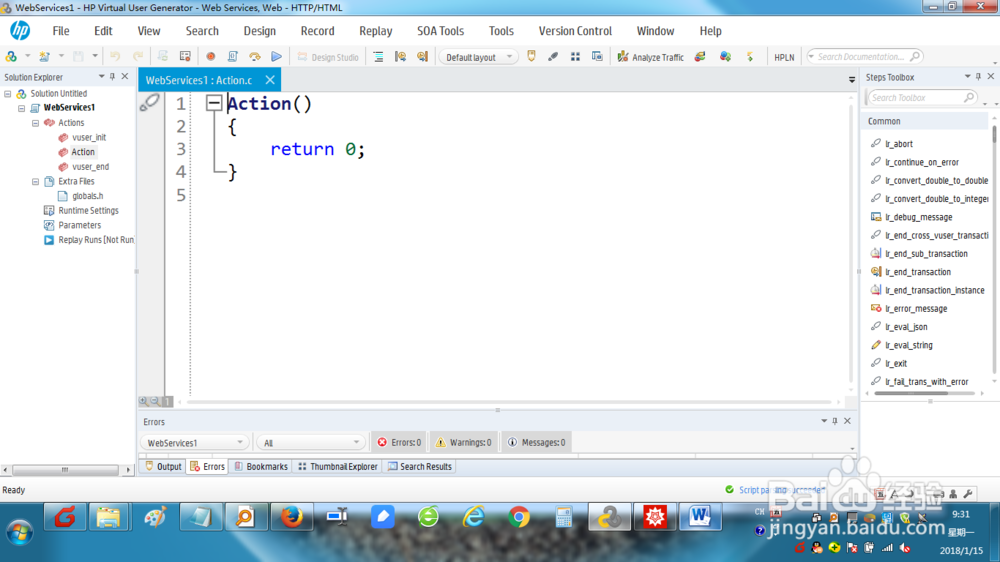Start recording with the red Record button
Image resolution: width=1000 pixels, height=562 pixels.
210,57
